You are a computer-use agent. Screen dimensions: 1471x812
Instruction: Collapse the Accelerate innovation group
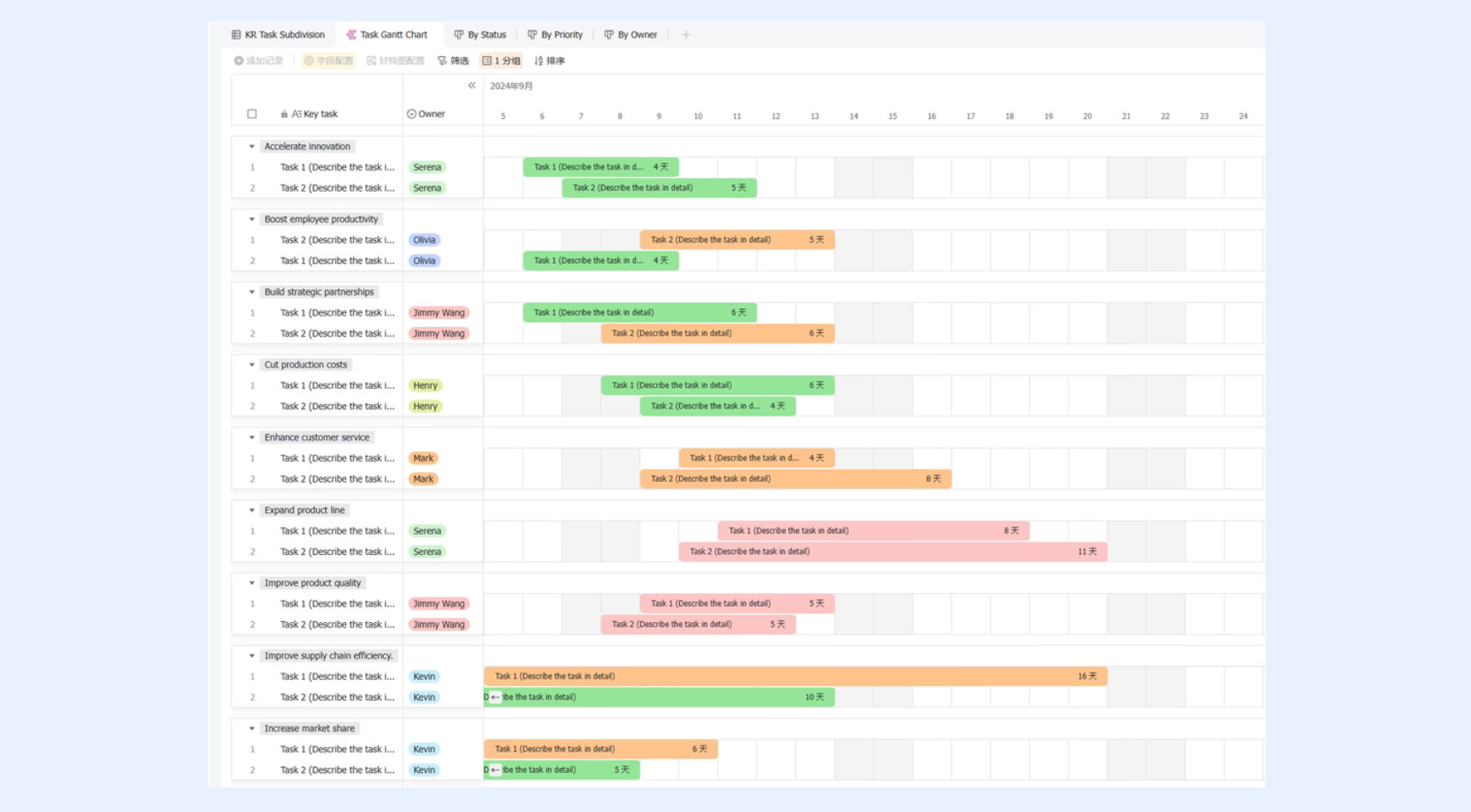[x=252, y=146]
